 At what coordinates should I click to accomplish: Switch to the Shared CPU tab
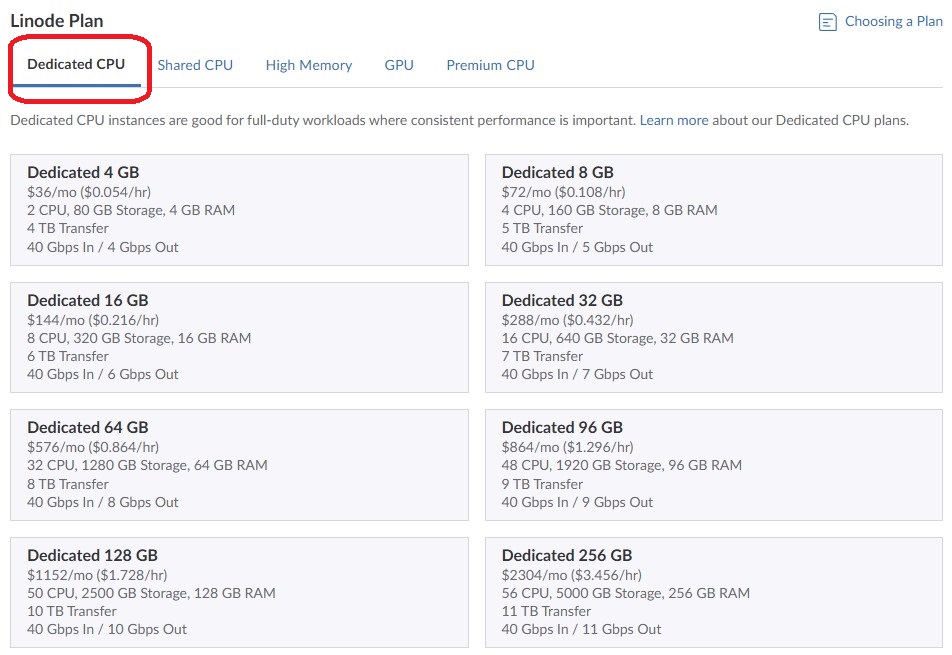click(x=195, y=65)
